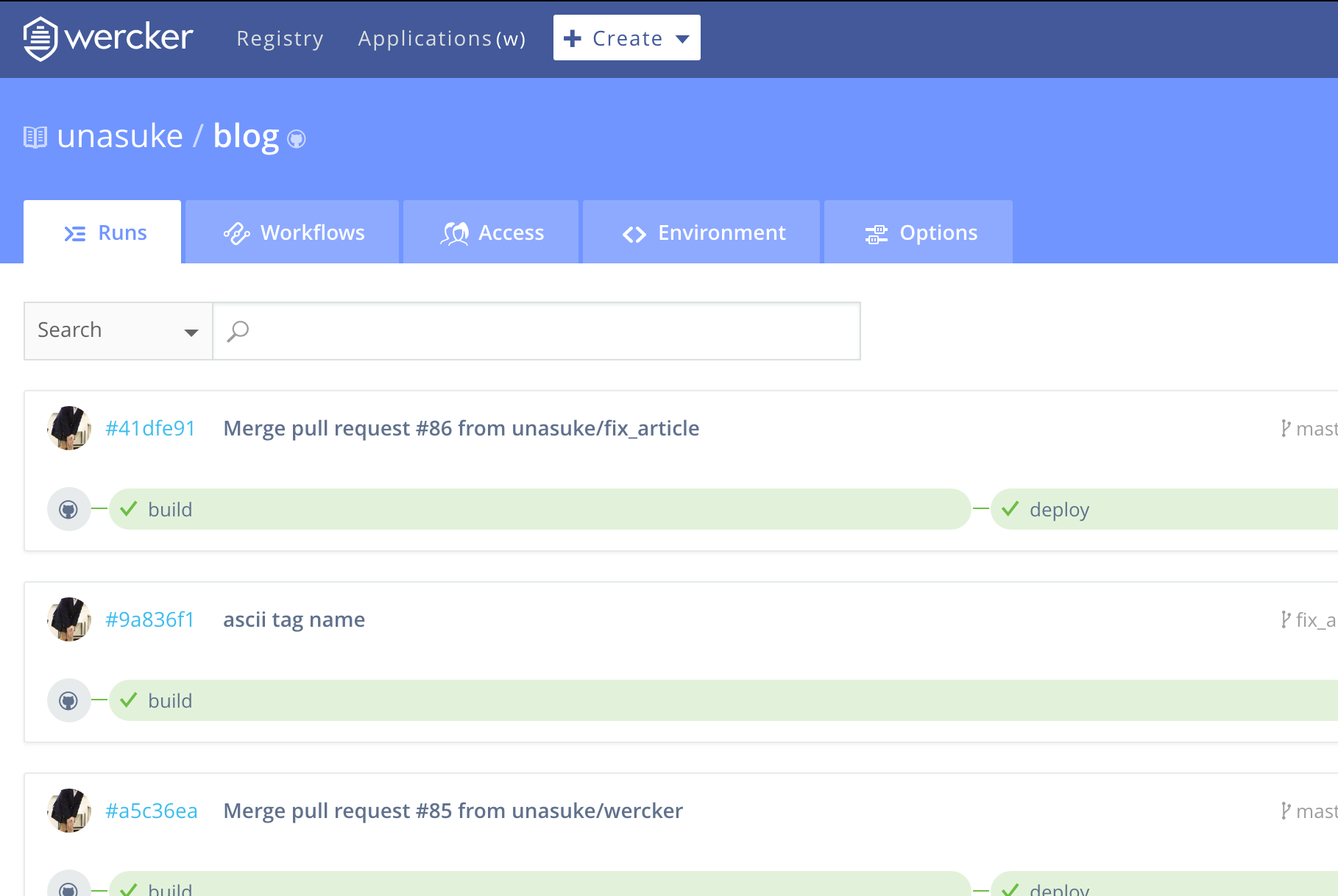This screenshot has height=896, width=1338.
Task: Click the branch icon on the #41dfe91 row
Action: tap(1285, 428)
